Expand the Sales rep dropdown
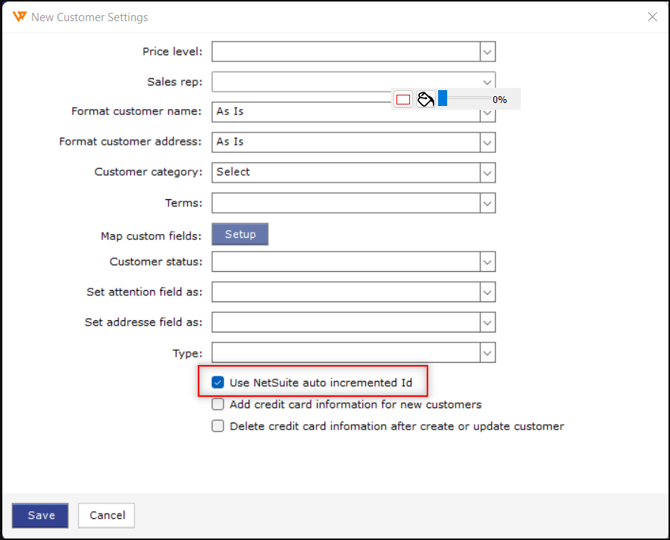The image size is (670, 540). (x=487, y=82)
